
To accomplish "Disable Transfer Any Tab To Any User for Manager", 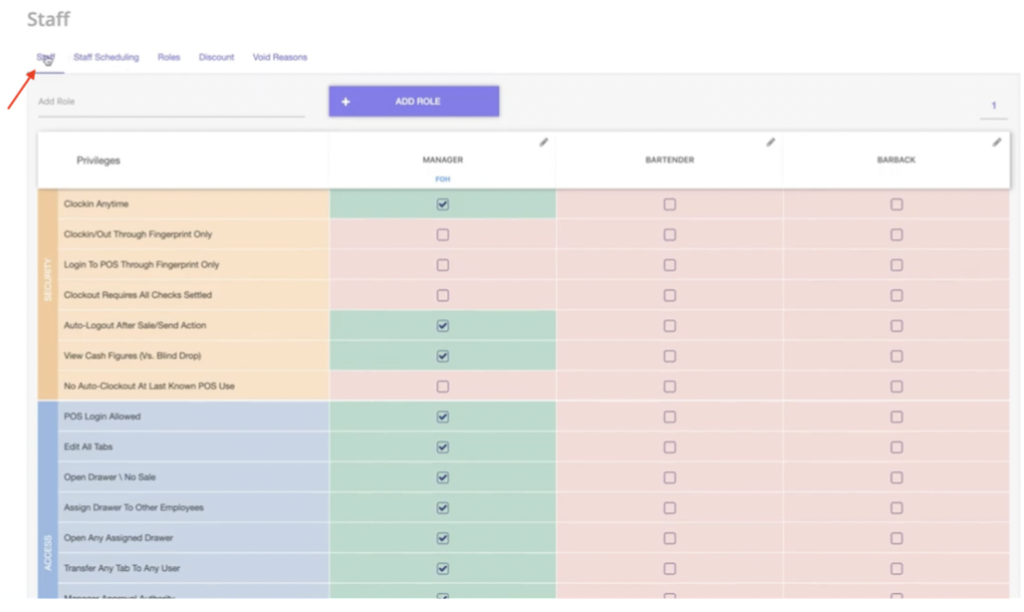I will pos(441,568).
